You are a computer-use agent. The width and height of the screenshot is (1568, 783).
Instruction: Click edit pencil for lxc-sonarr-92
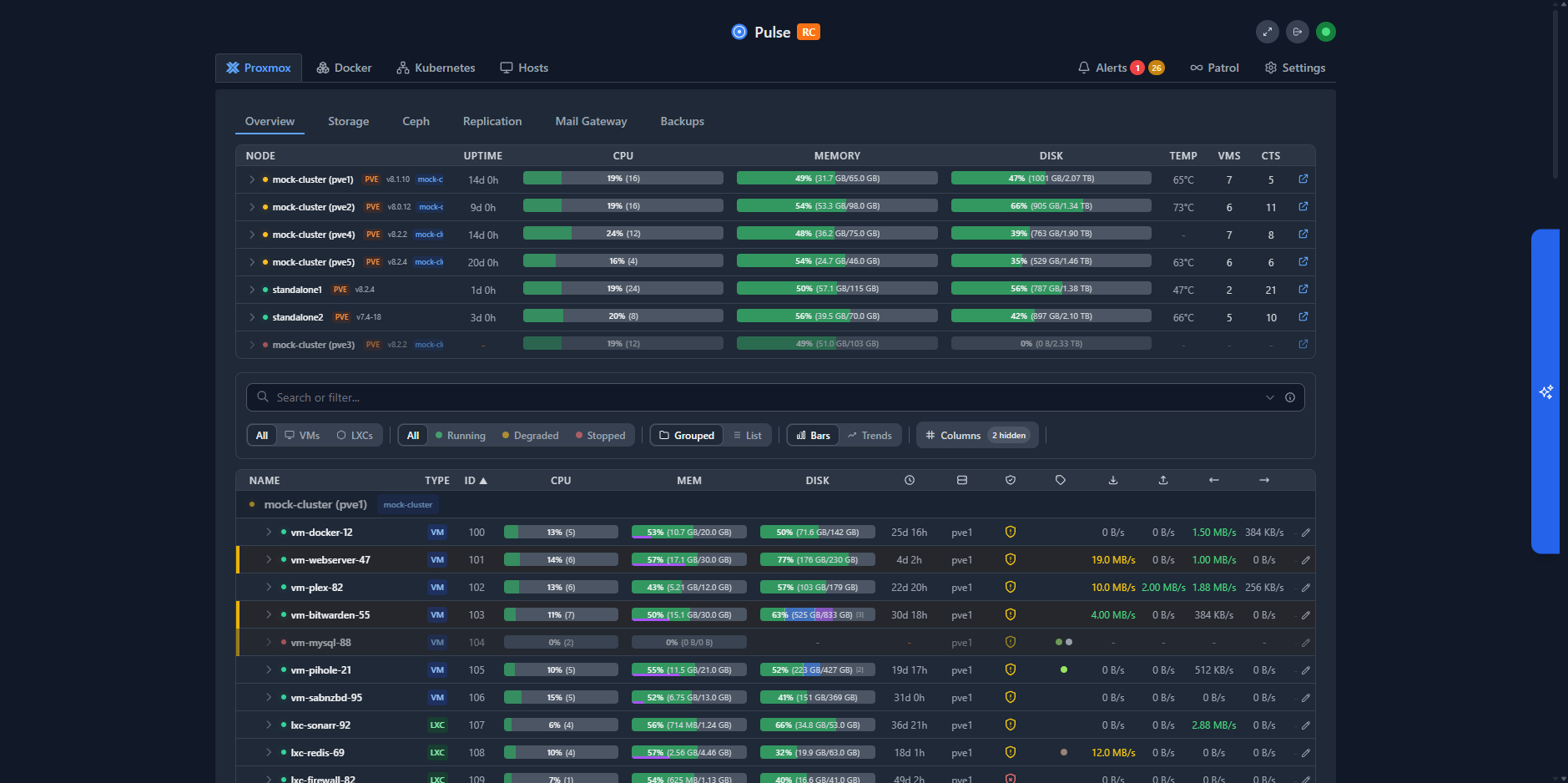pyautogui.click(x=1305, y=725)
